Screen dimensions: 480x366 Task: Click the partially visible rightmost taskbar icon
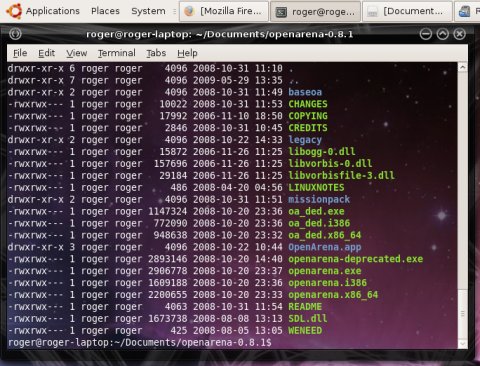(465, 12)
